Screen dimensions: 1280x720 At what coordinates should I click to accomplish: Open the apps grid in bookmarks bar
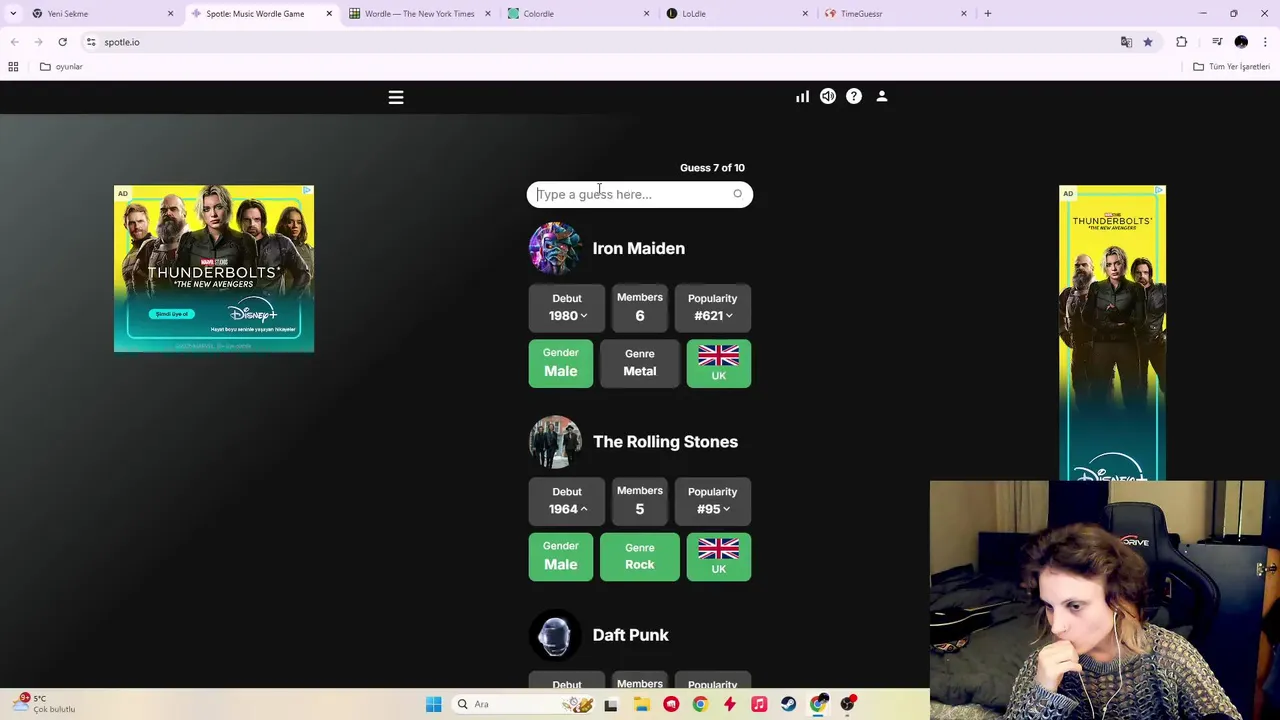13,66
